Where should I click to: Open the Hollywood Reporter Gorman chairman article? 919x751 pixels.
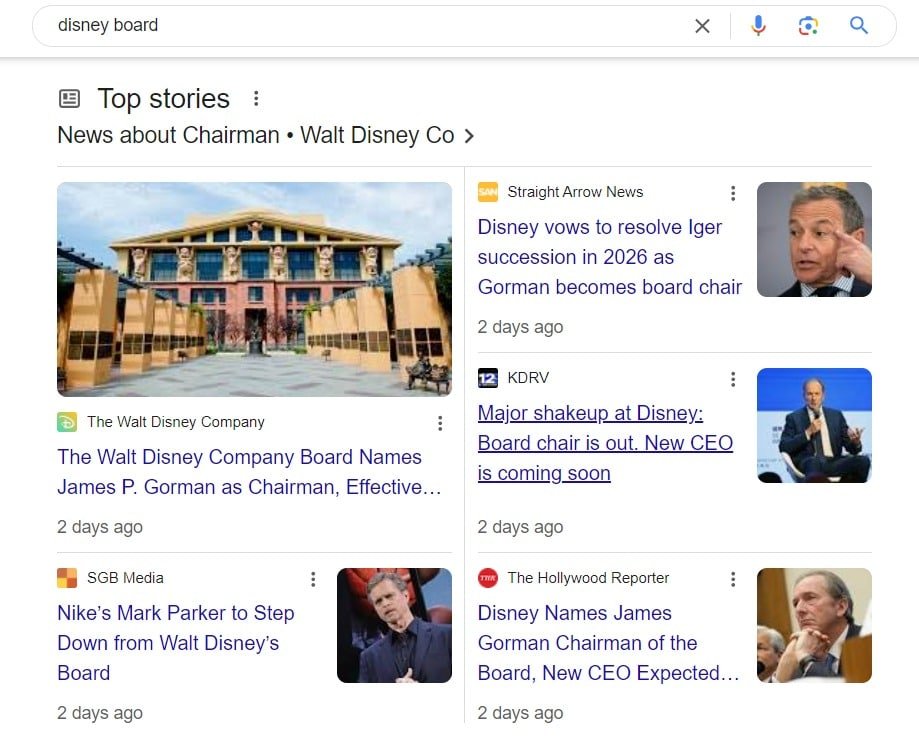[x=608, y=643]
